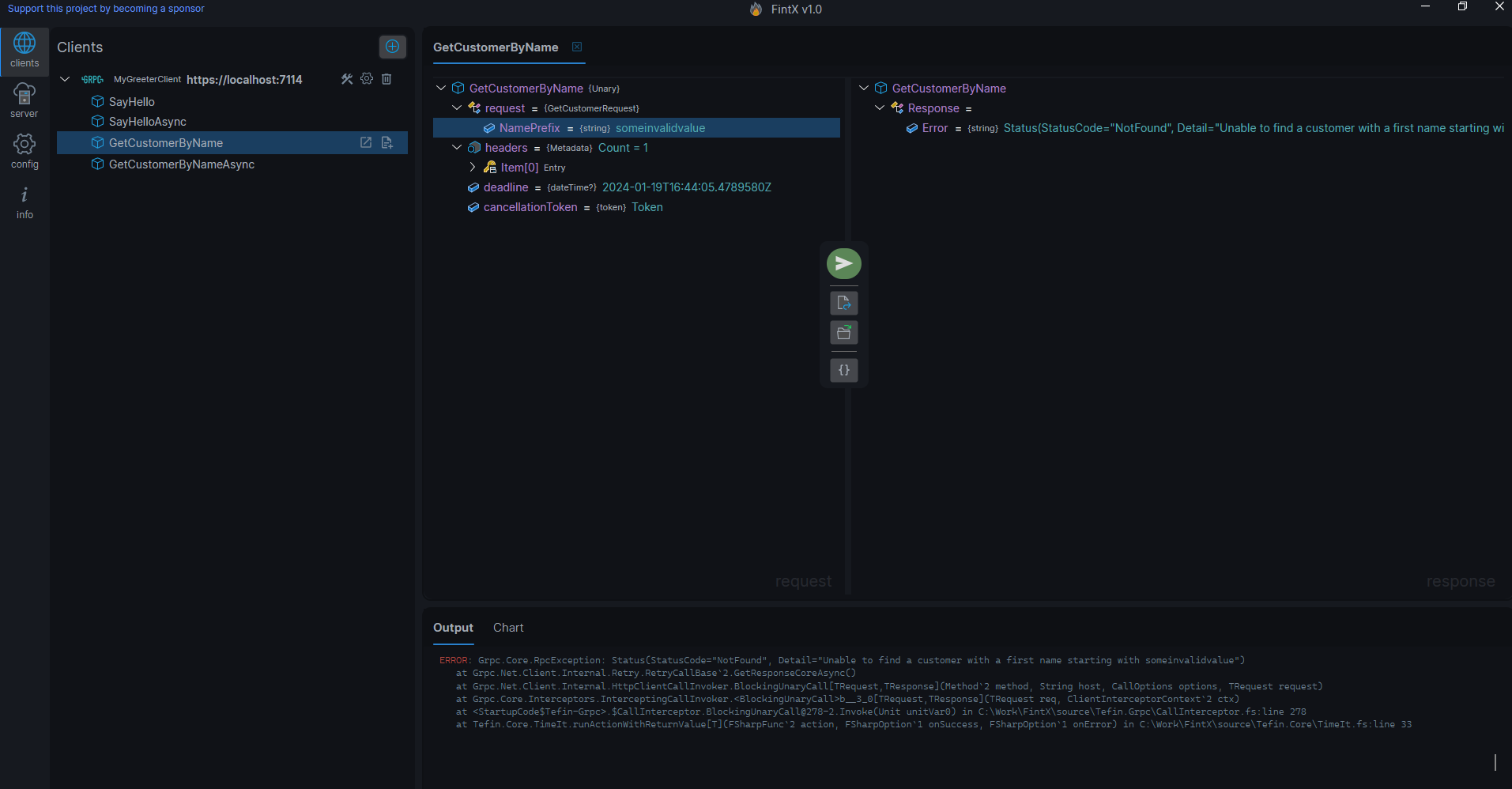Close the GetCustomerByName tab
The image size is (1512, 789).
pyautogui.click(x=577, y=47)
